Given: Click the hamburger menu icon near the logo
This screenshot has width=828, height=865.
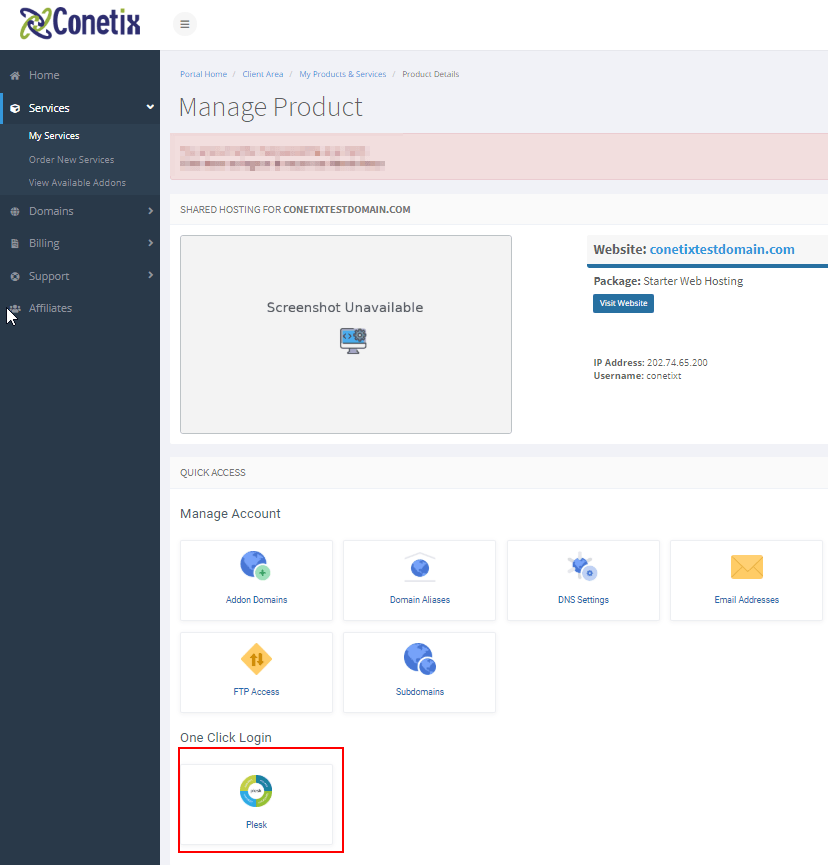Looking at the screenshot, I should (x=184, y=23).
